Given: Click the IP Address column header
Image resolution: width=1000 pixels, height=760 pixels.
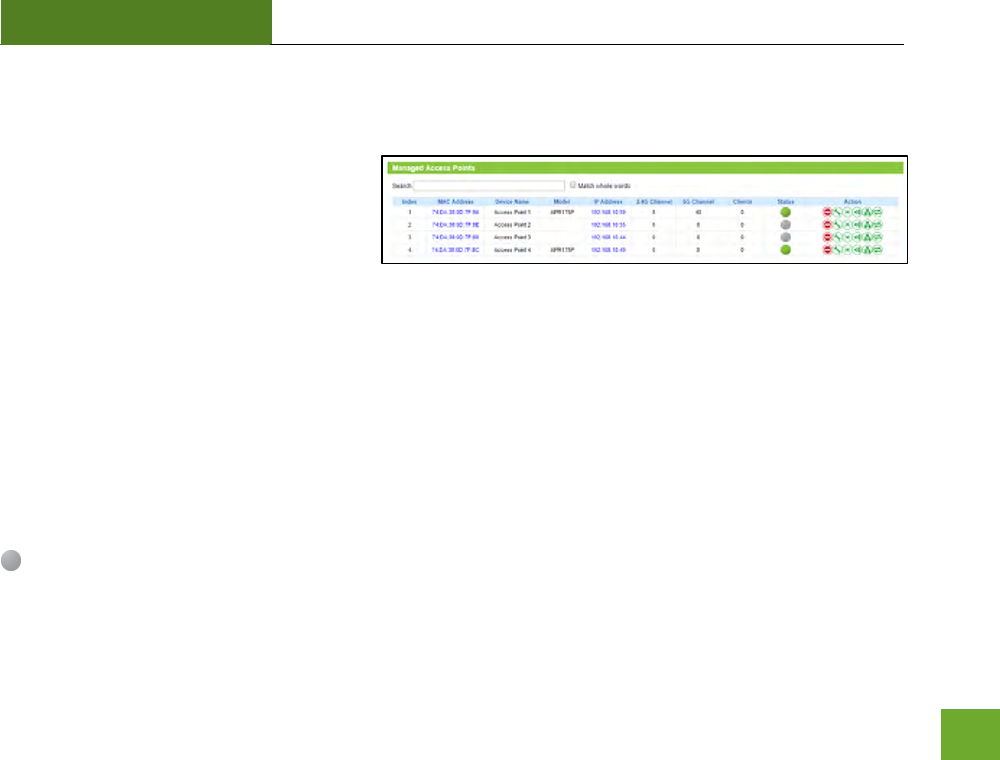Looking at the screenshot, I should pos(608,201).
